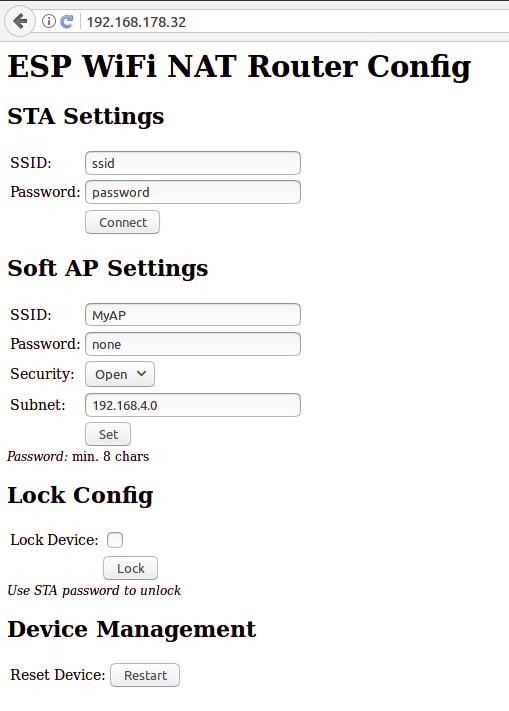This screenshot has width=509, height=711.
Task: Select the Soft AP Password field containing none
Action: pyautogui.click(x=193, y=344)
